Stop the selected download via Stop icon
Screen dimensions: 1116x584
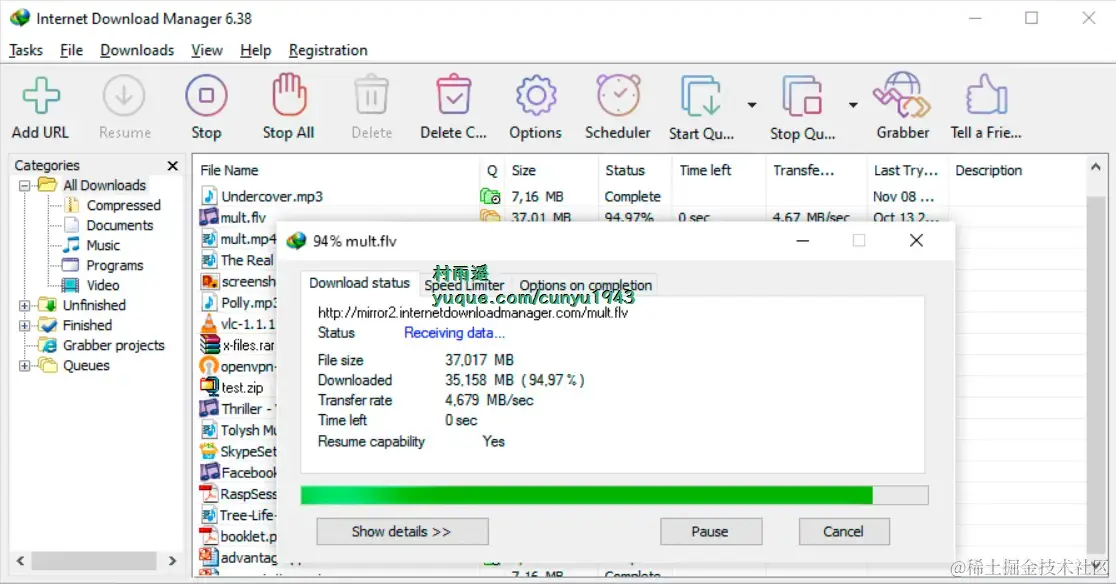click(x=206, y=96)
